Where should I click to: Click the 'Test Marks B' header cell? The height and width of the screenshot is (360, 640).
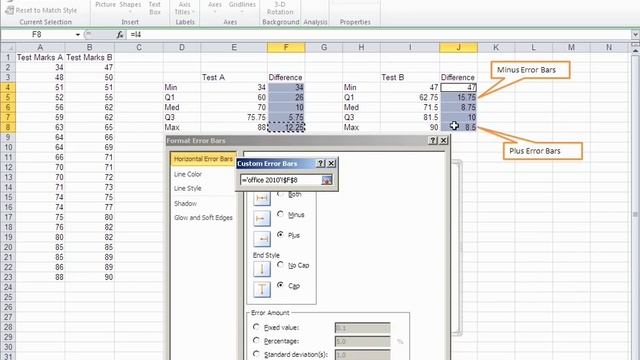click(89, 58)
